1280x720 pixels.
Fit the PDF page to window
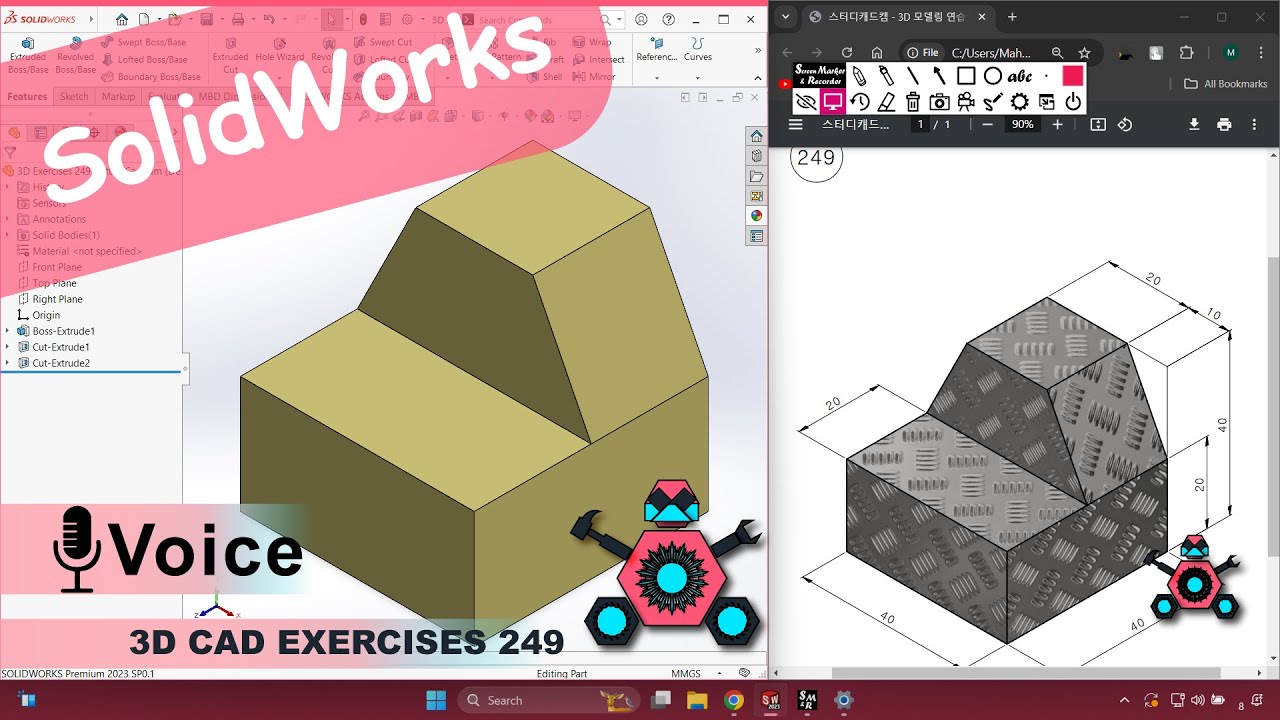[1098, 124]
